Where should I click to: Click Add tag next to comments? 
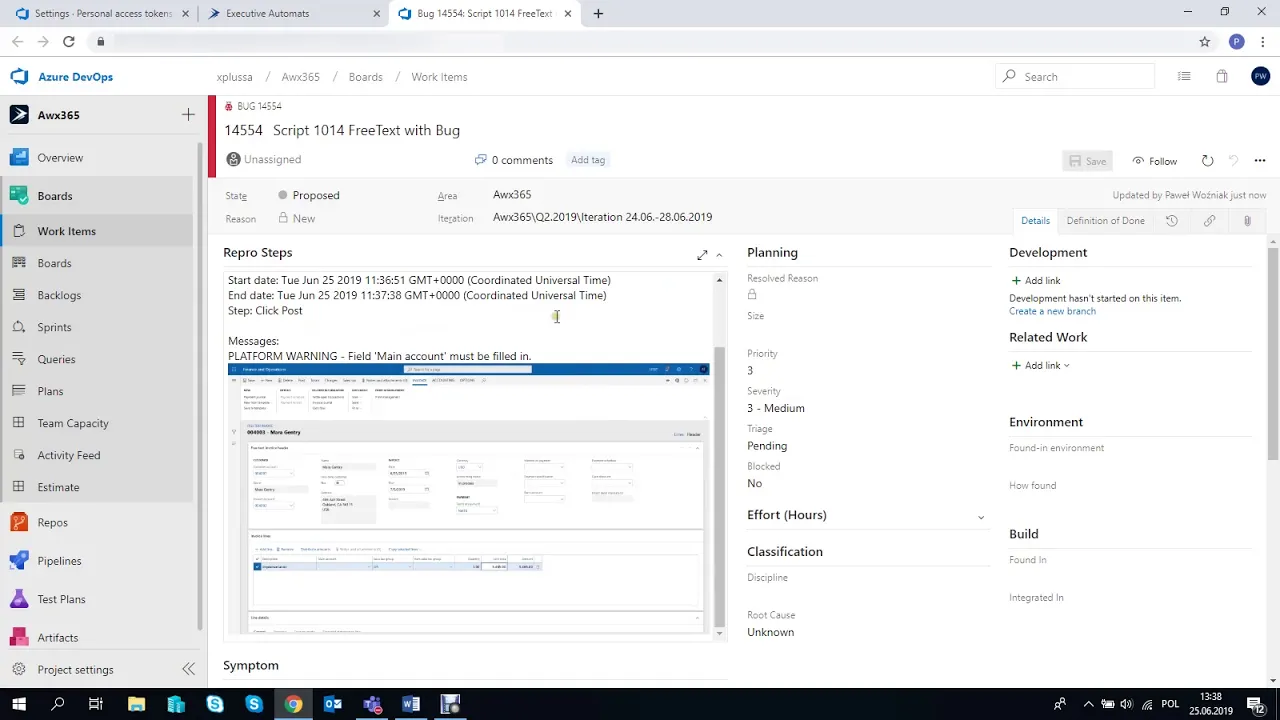tap(587, 160)
